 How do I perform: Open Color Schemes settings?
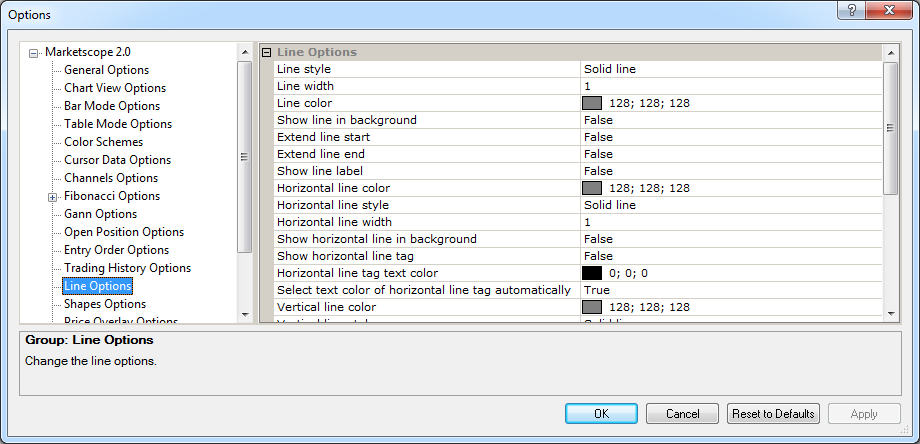click(103, 142)
